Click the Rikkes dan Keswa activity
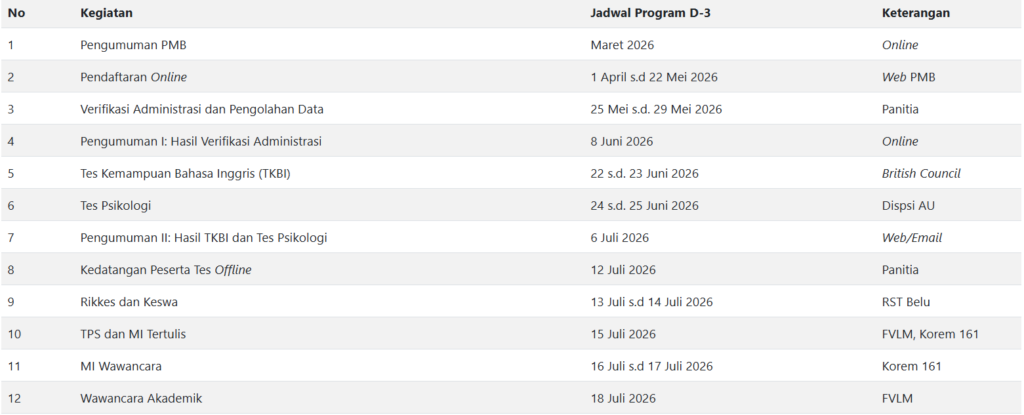The image size is (1024, 415). (129, 302)
